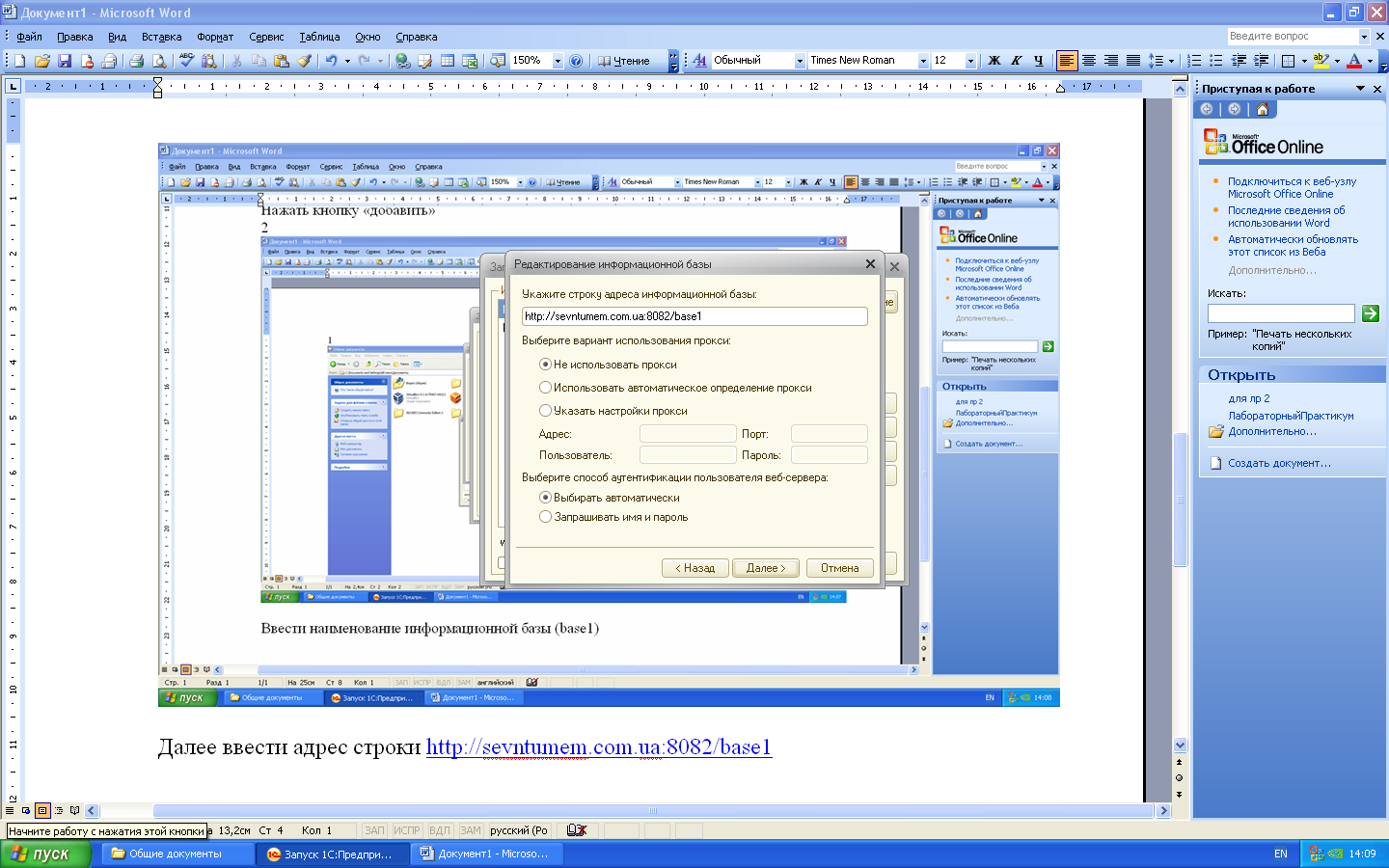Viewport: 1389px width, 868px height.
Task: Toggle italic (К) formatting
Action: point(1017,61)
